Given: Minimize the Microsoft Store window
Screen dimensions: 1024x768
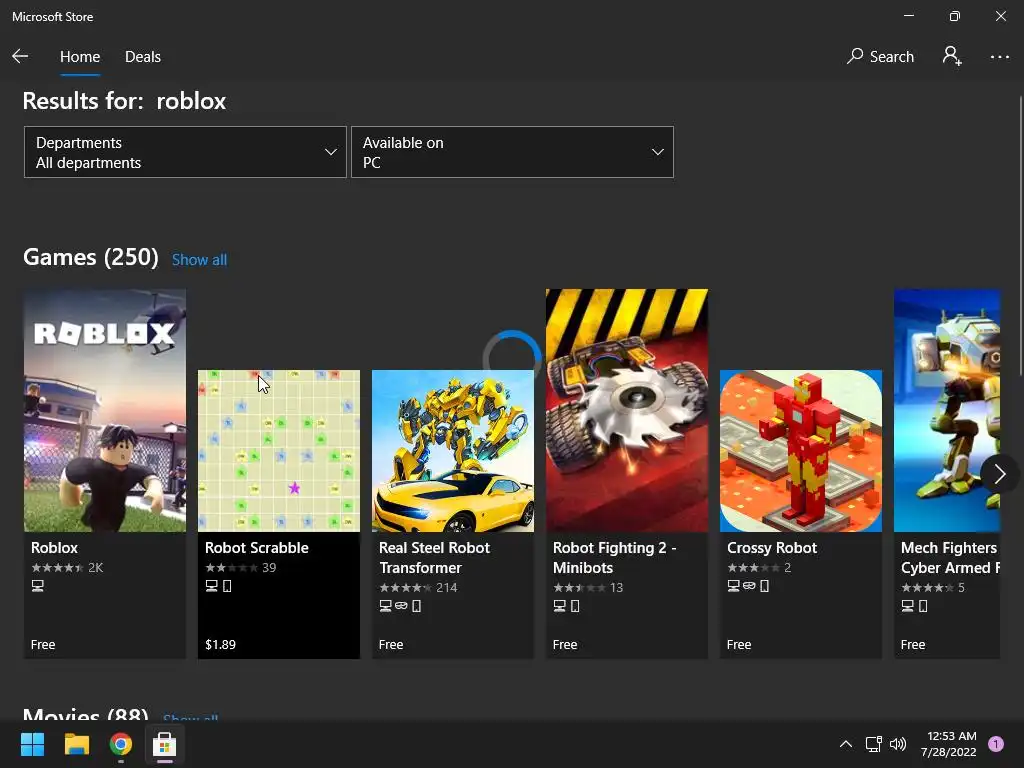Looking at the screenshot, I should point(909,16).
